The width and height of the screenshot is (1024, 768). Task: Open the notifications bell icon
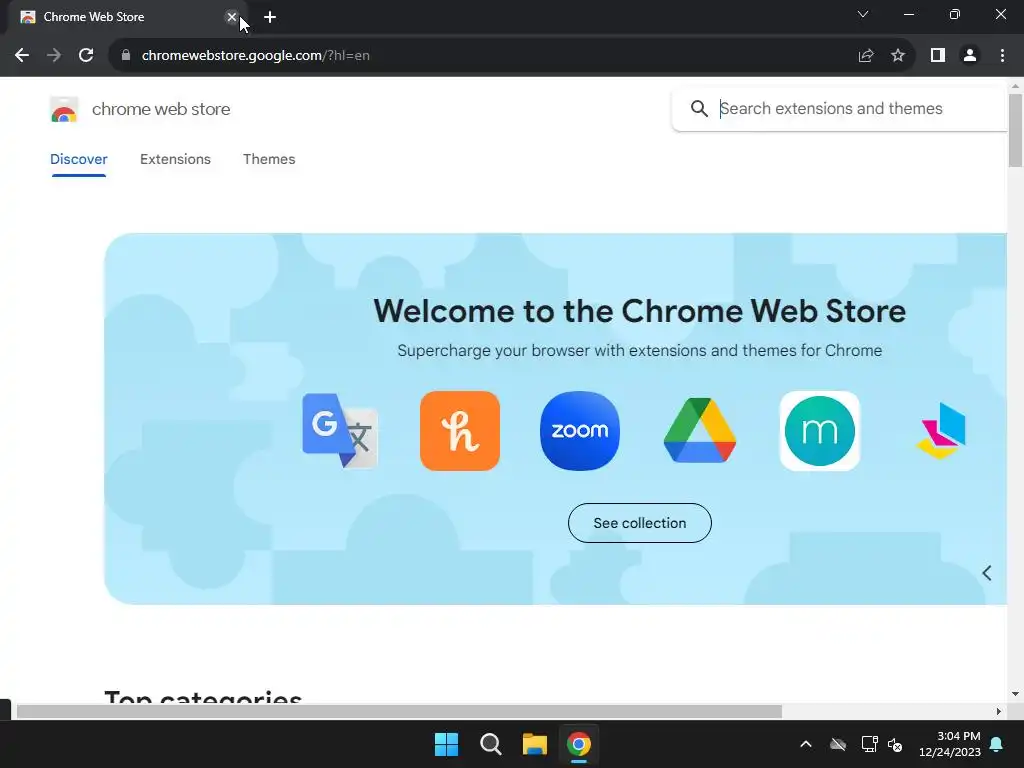click(997, 744)
